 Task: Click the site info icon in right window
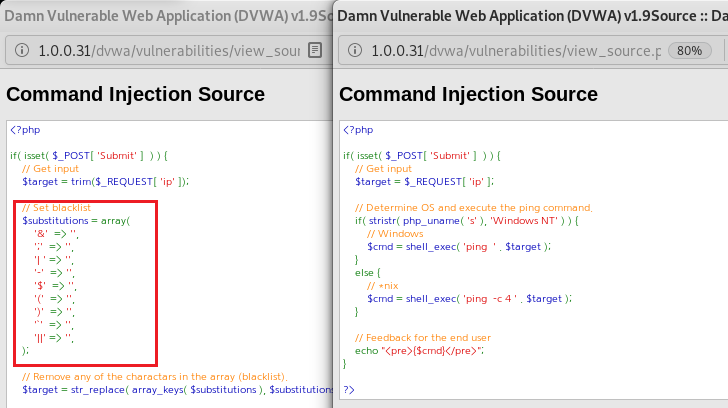click(x=355, y=50)
